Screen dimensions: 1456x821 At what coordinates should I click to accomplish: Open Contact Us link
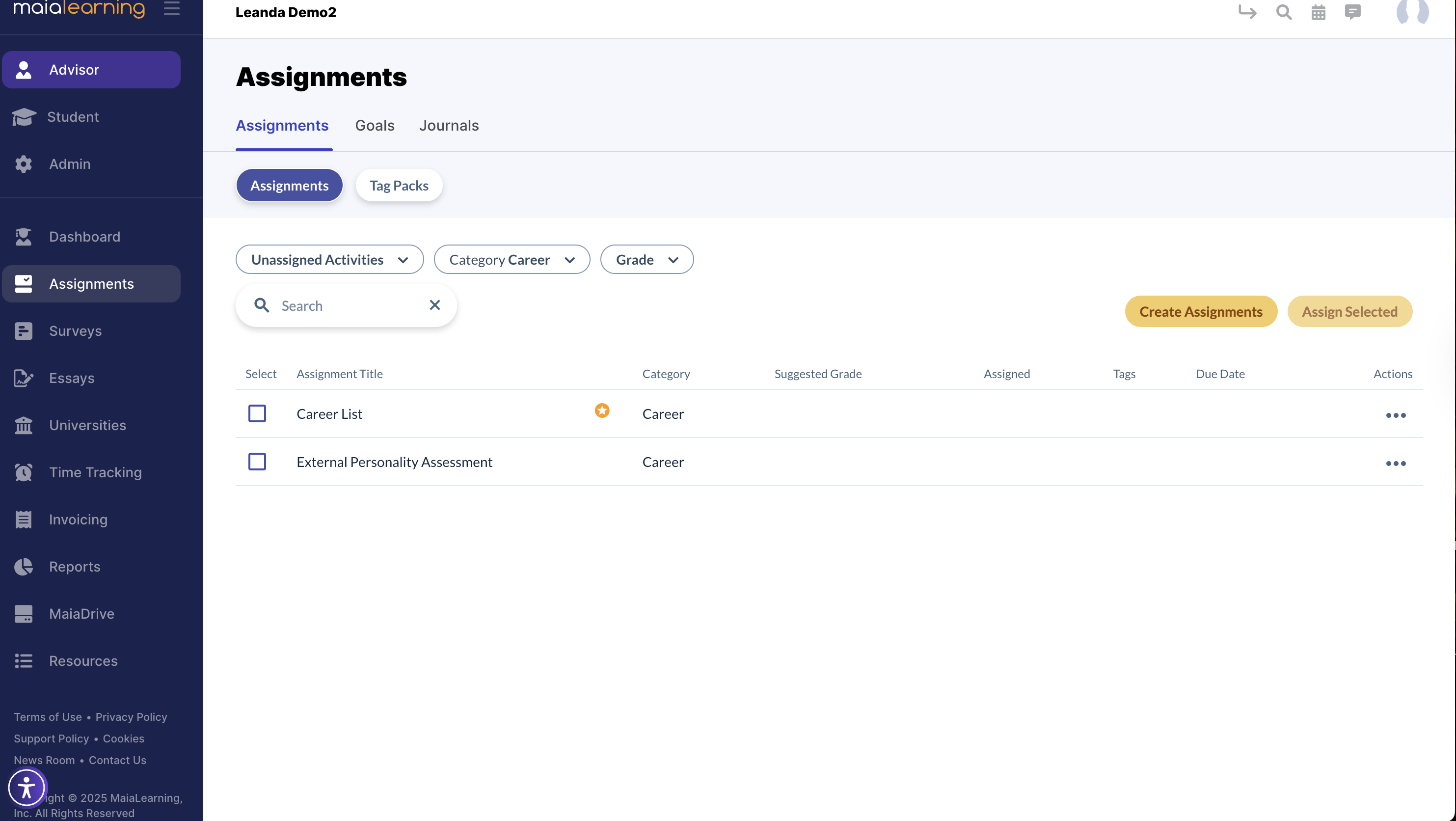point(117,760)
